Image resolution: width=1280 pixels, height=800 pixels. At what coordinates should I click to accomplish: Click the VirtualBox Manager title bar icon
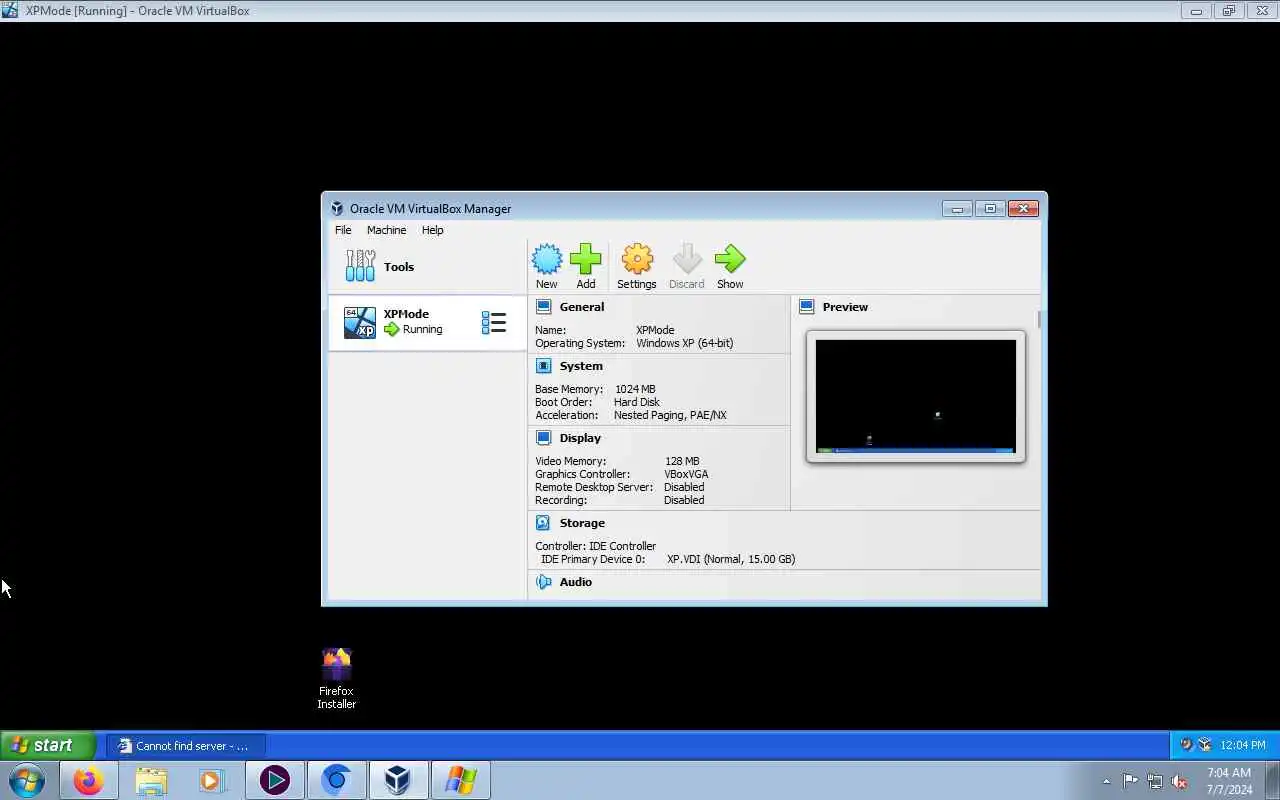pyautogui.click(x=337, y=209)
